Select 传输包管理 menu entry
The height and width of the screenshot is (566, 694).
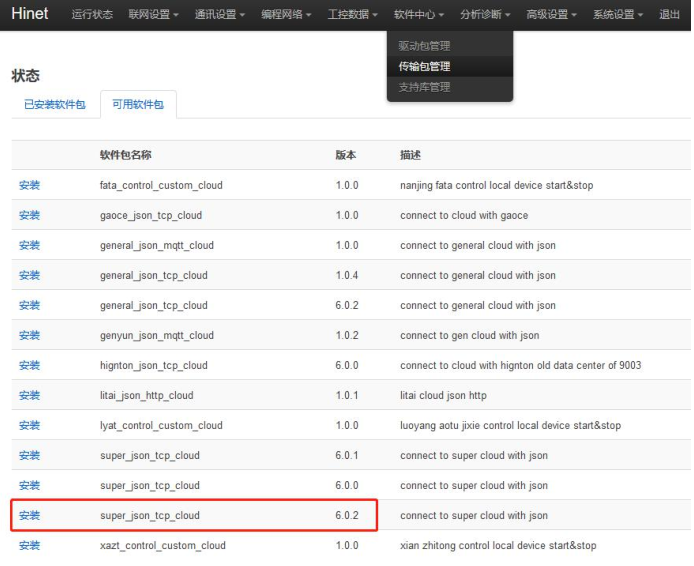point(424,66)
